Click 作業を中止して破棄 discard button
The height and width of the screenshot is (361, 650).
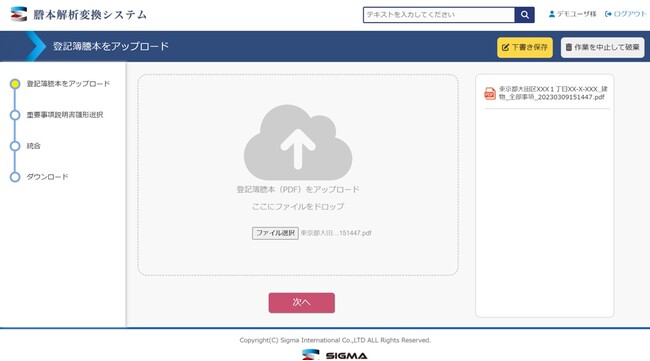pos(603,47)
